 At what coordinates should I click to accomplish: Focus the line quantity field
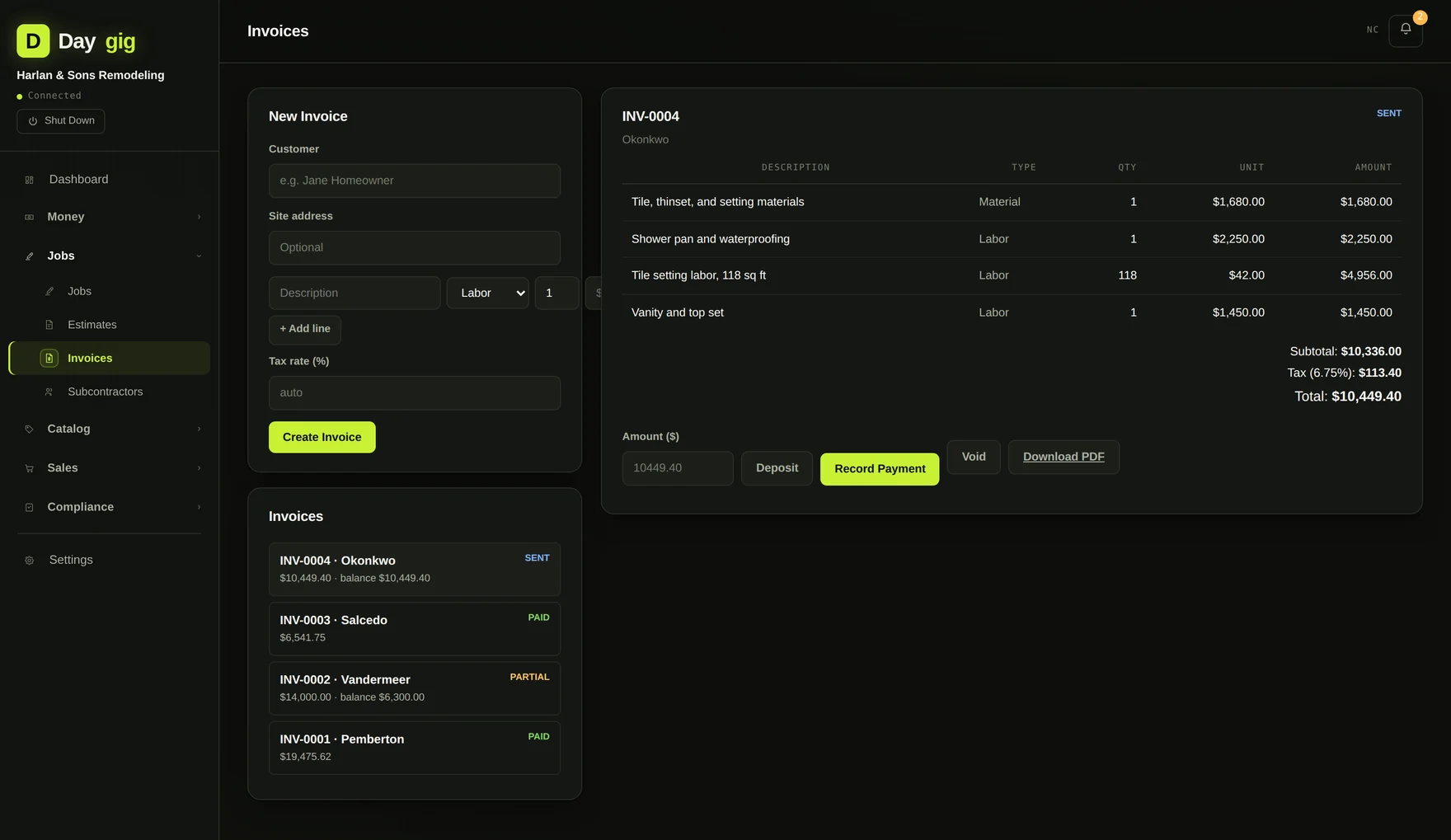pos(557,293)
